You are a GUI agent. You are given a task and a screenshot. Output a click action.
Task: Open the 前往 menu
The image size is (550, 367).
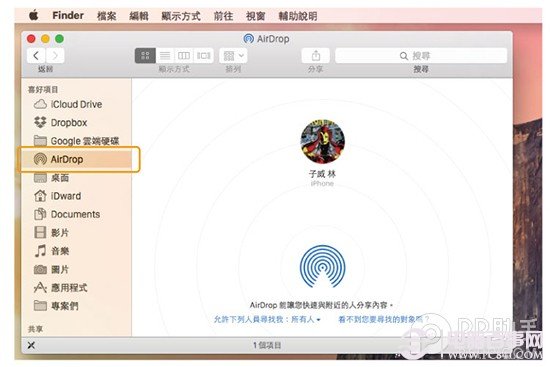pyautogui.click(x=223, y=16)
